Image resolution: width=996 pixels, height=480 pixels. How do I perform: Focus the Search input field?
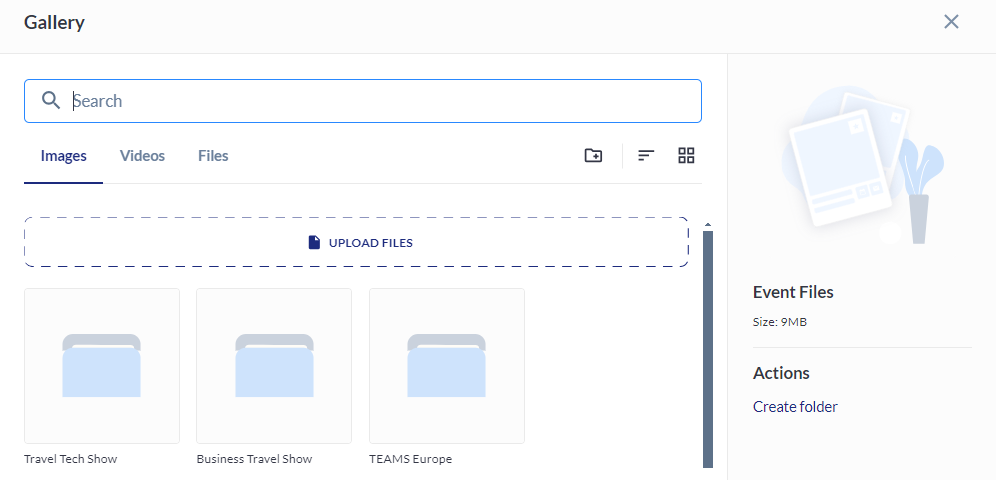coord(380,101)
